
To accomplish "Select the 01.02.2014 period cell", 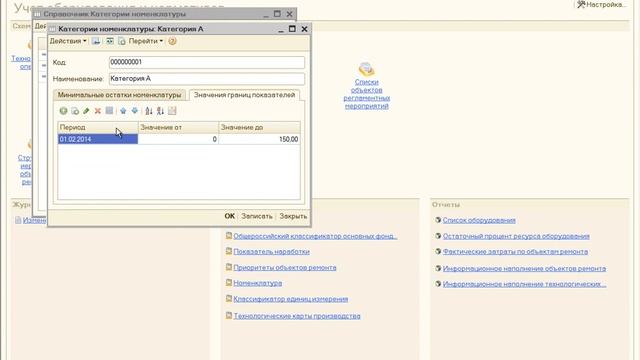I will click(98, 139).
